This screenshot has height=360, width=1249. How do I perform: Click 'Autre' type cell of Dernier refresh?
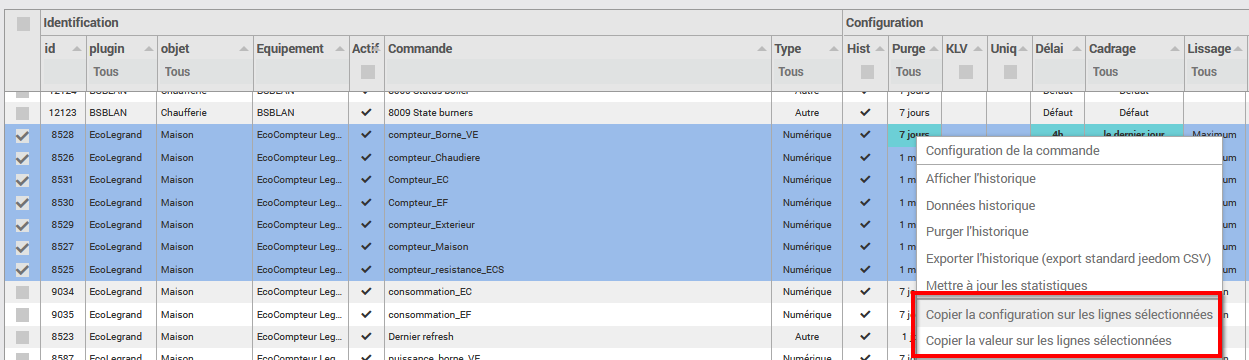pos(806,337)
